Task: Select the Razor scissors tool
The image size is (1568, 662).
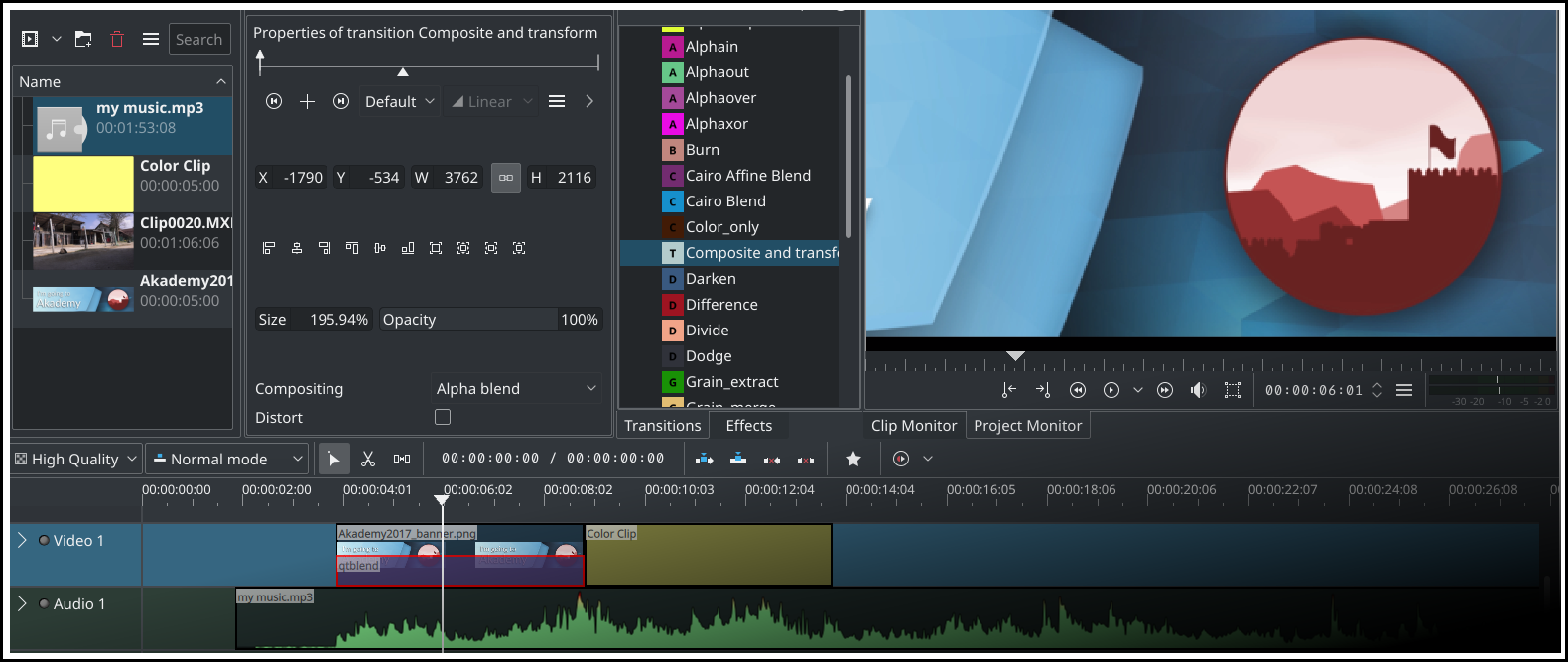Action: click(368, 459)
